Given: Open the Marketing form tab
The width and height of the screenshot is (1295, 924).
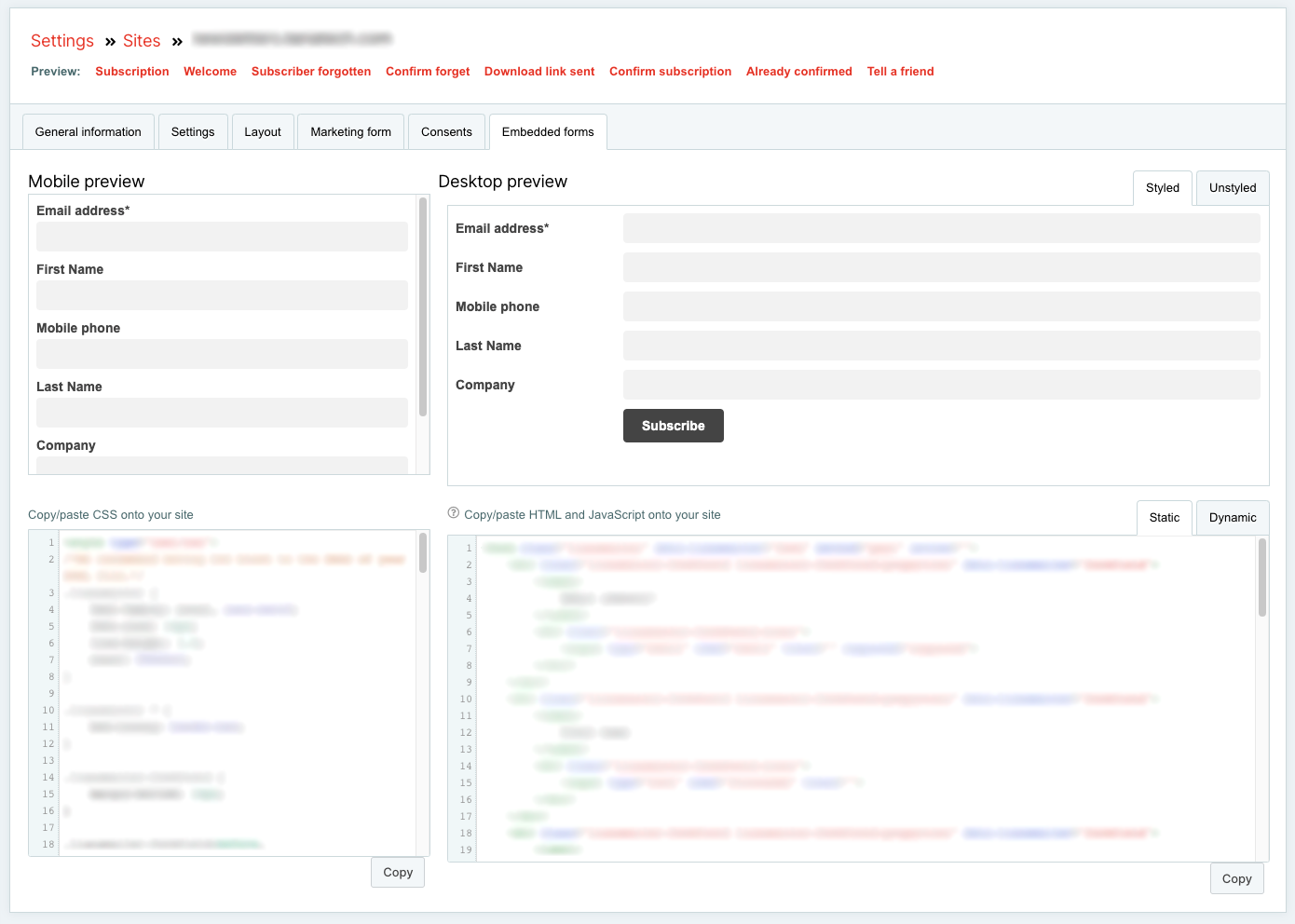Looking at the screenshot, I should click(x=351, y=132).
